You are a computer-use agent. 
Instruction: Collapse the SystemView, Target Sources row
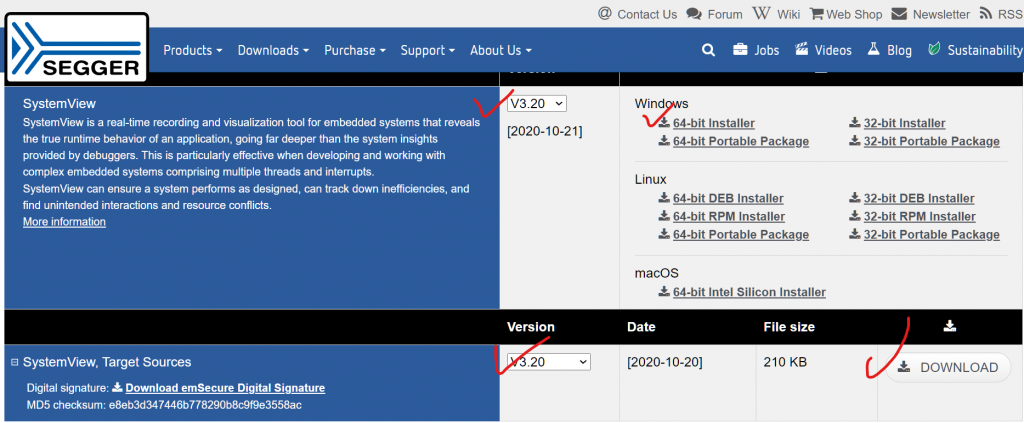click(x=15, y=362)
